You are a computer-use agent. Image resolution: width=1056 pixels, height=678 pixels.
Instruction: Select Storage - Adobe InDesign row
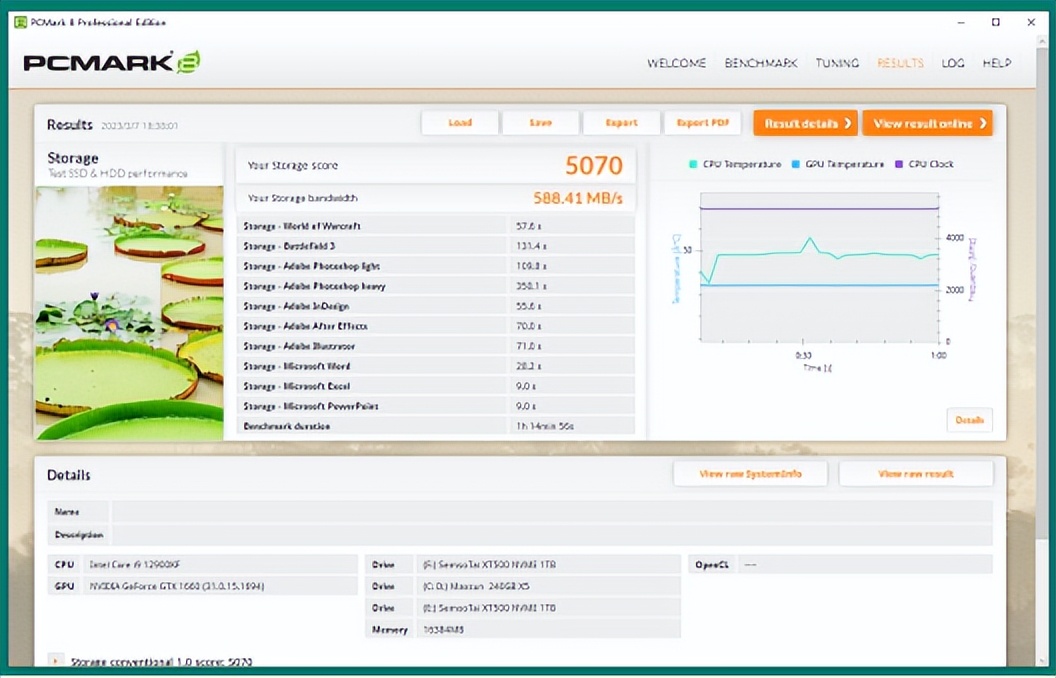pyautogui.click(x=436, y=306)
